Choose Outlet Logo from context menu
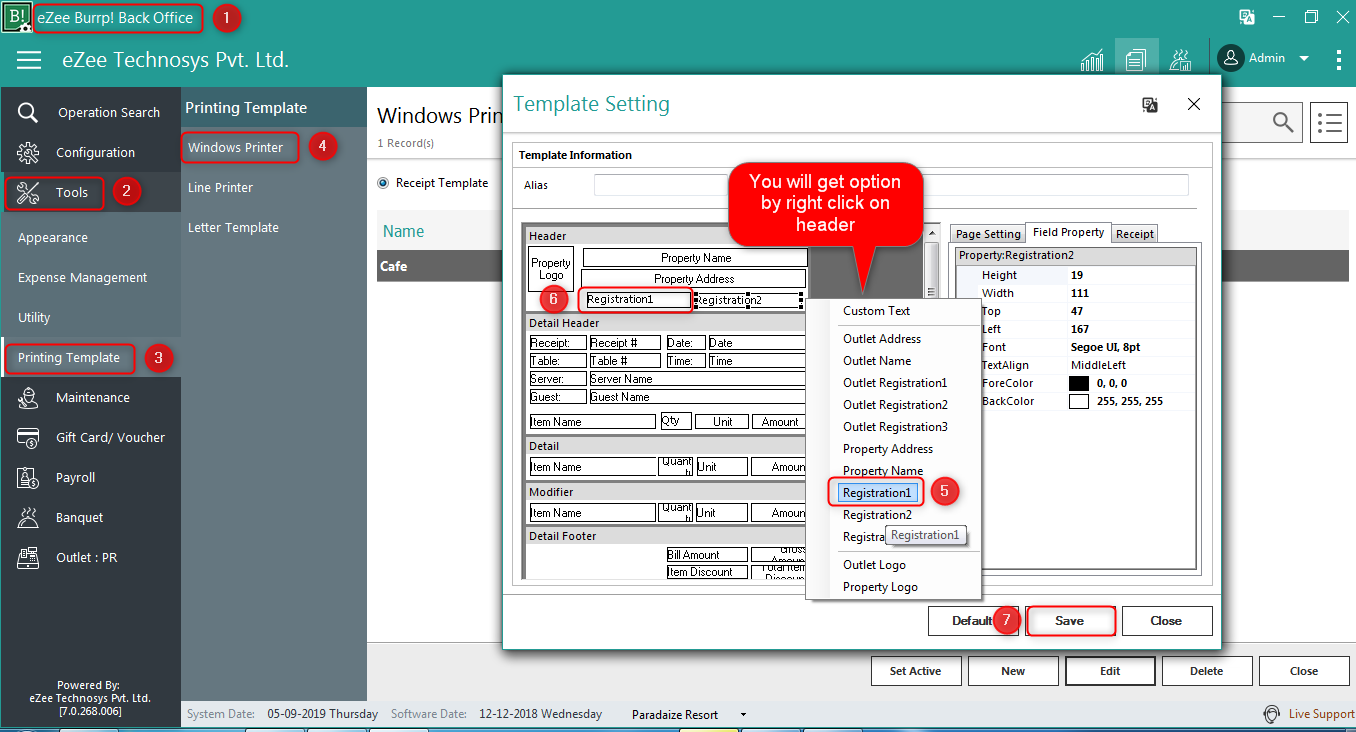 [x=874, y=565]
